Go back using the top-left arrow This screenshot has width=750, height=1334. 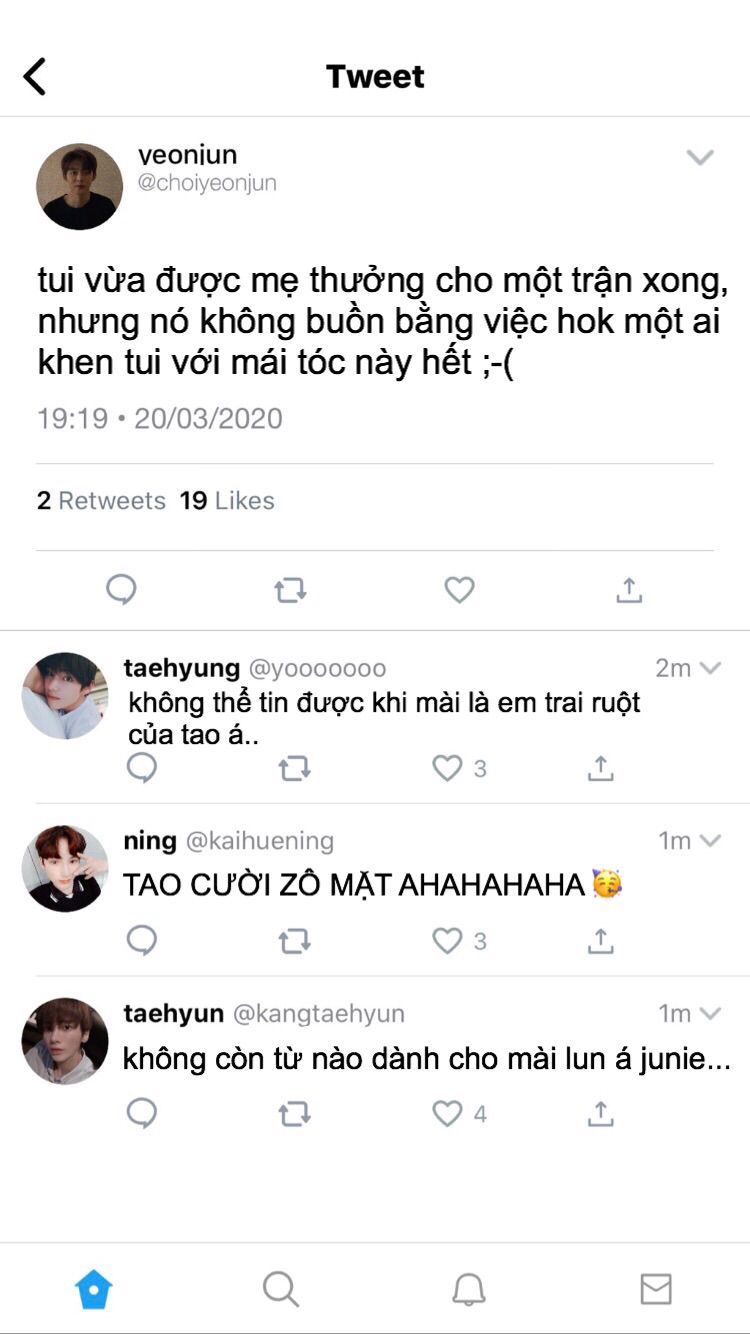(x=35, y=76)
